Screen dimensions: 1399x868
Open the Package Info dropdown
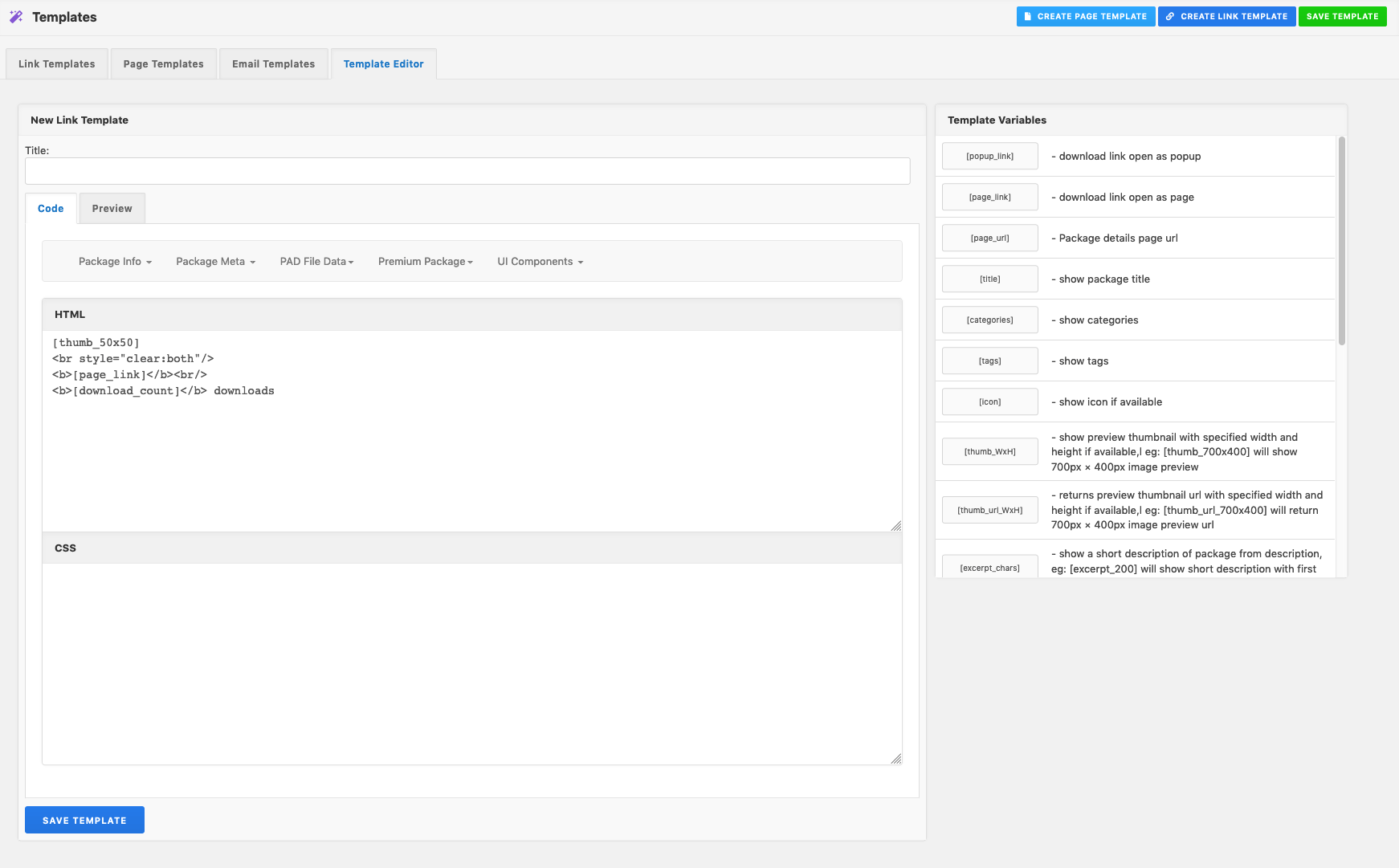tap(115, 261)
